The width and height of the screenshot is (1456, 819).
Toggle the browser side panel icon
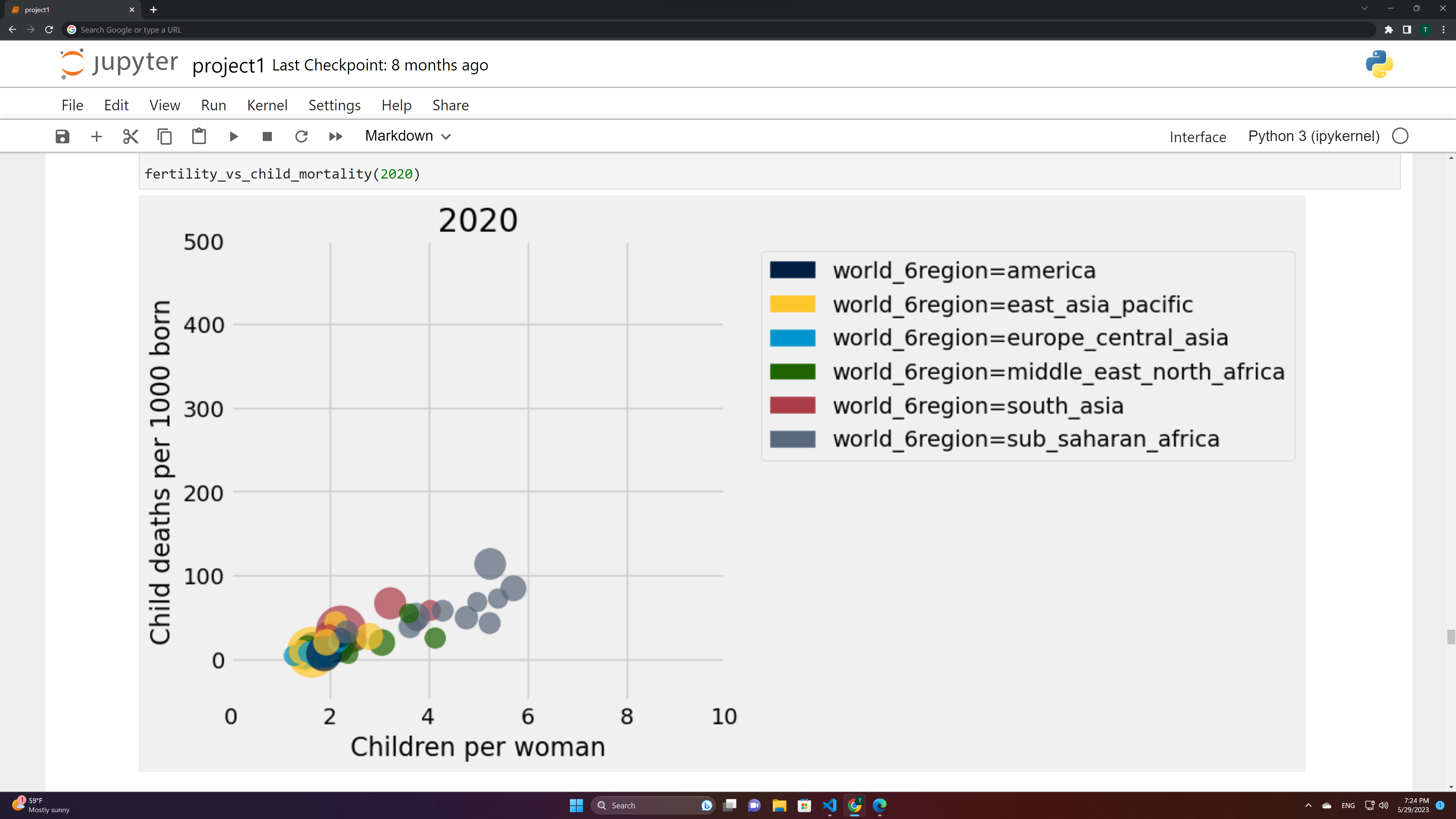[x=1407, y=30]
